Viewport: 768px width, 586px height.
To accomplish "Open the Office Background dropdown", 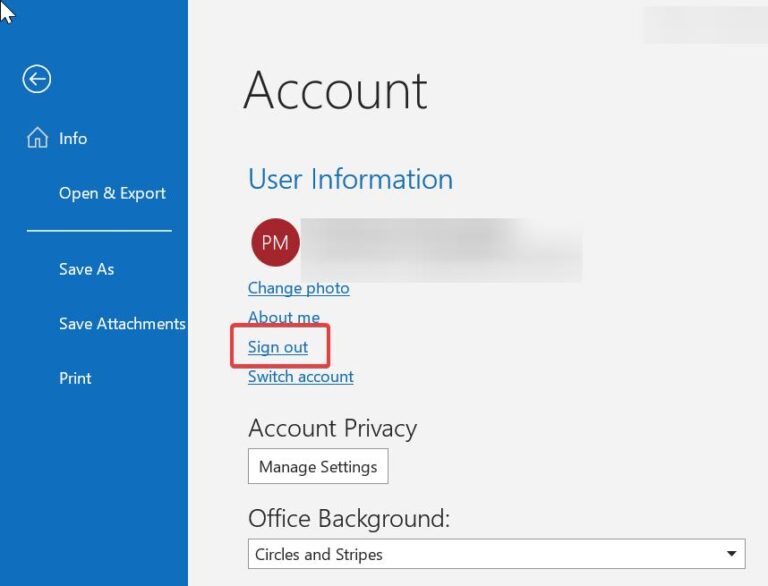I will [497, 554].
